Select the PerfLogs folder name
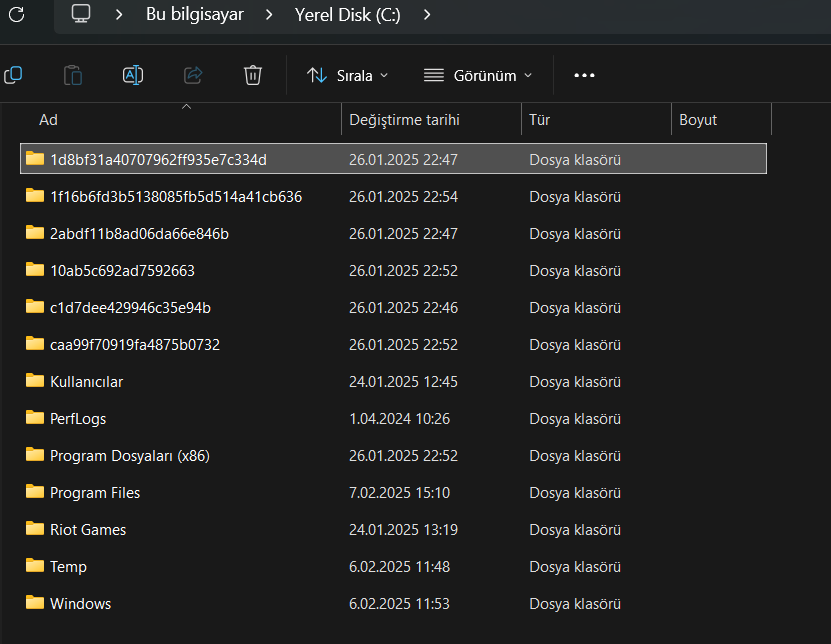Viewport: 831px width, 644px height. pyautogui.click(x=78, y=419)
